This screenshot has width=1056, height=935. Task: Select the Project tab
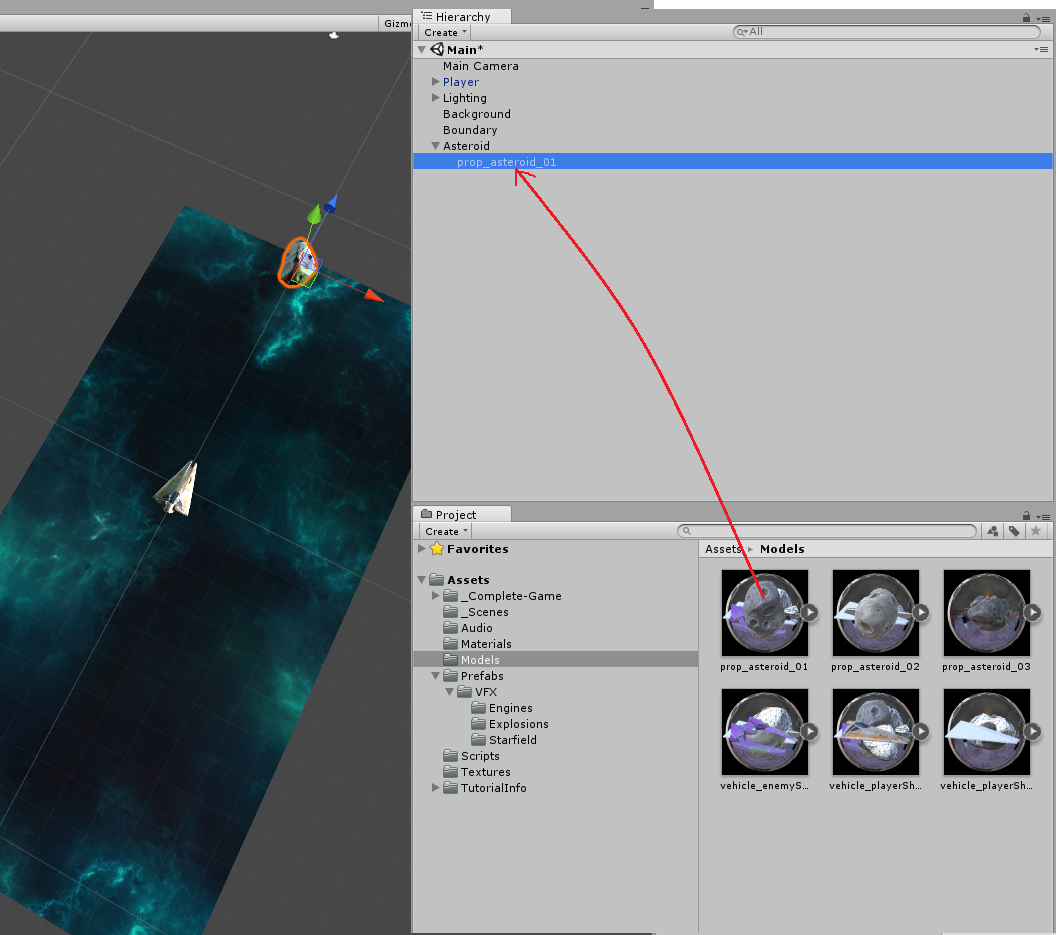(461, 514)
